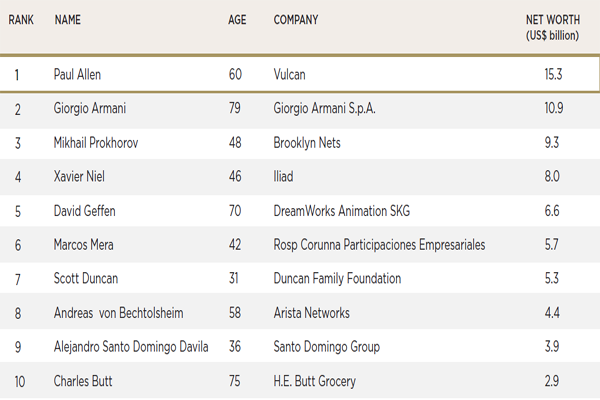Click the Vulcan company cell
Viewport: 600px width, 400px height.
pyautogui.click(x=291, y=74)
